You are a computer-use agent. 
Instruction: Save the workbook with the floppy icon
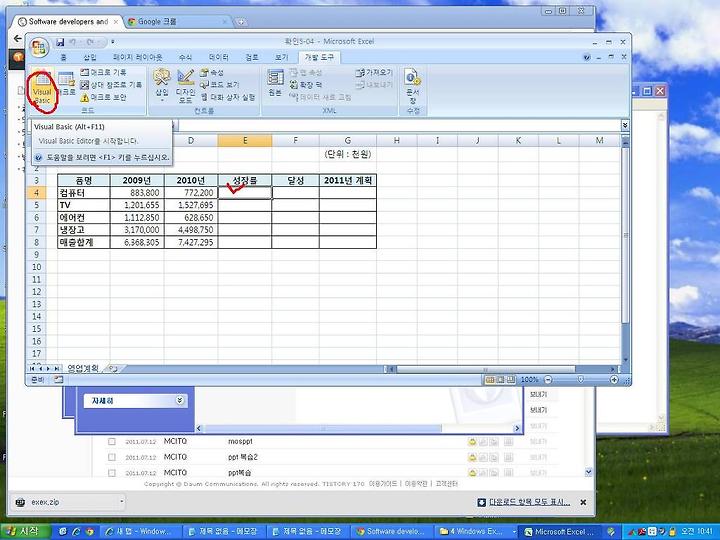(x=60, y=42)
